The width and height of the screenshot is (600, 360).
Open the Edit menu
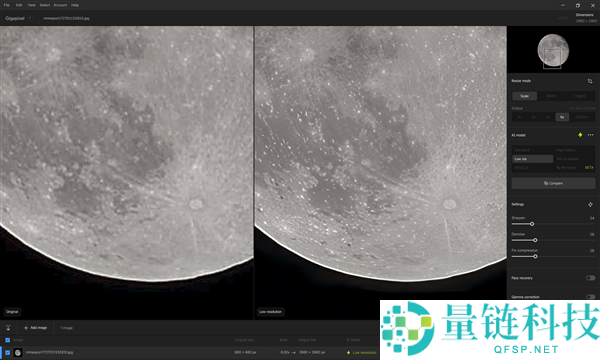[19, 5]
